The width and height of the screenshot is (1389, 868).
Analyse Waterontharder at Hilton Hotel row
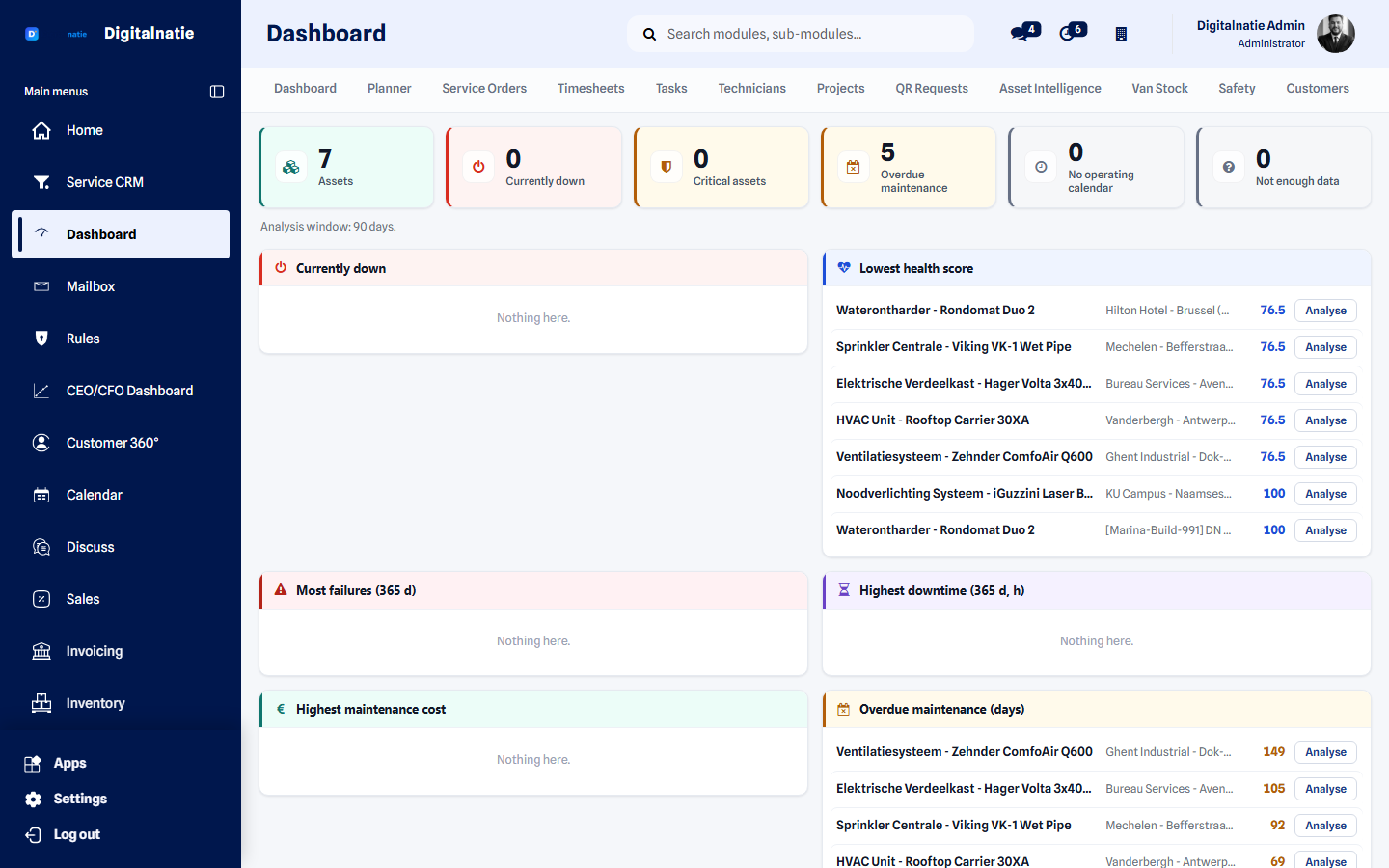tap(1325, 311)
